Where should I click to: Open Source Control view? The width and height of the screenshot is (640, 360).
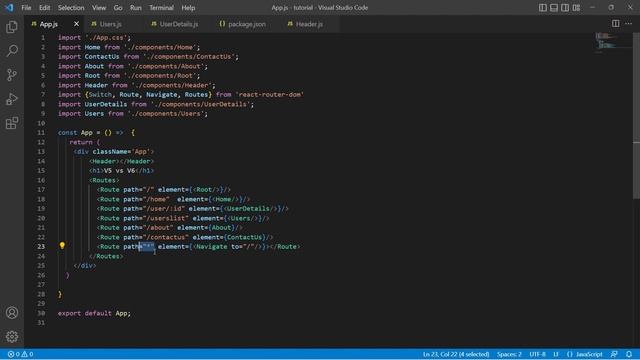12,75
